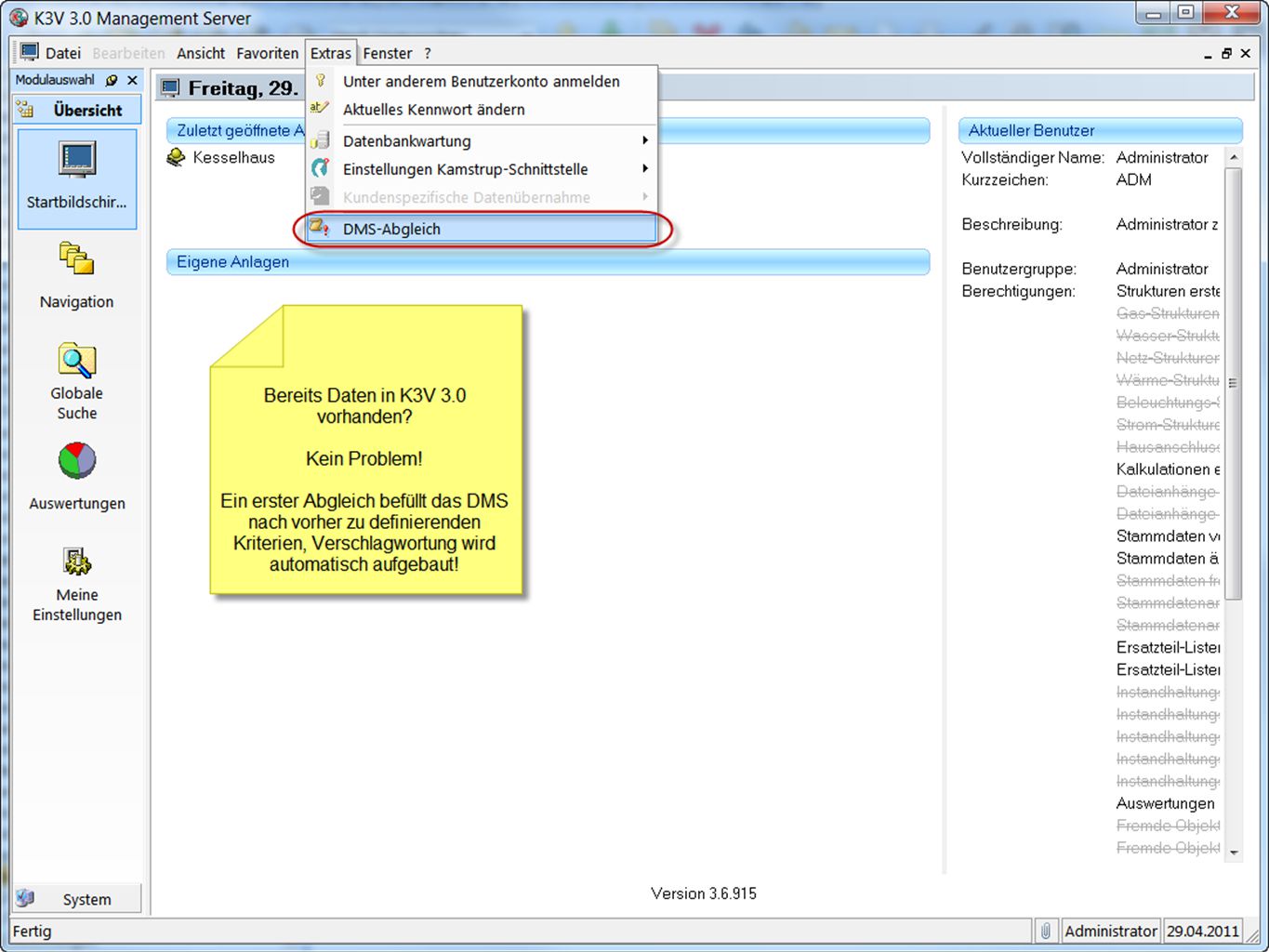Open the Datei menu
This screenshot has width=1269, height=952.
[63, 53]
